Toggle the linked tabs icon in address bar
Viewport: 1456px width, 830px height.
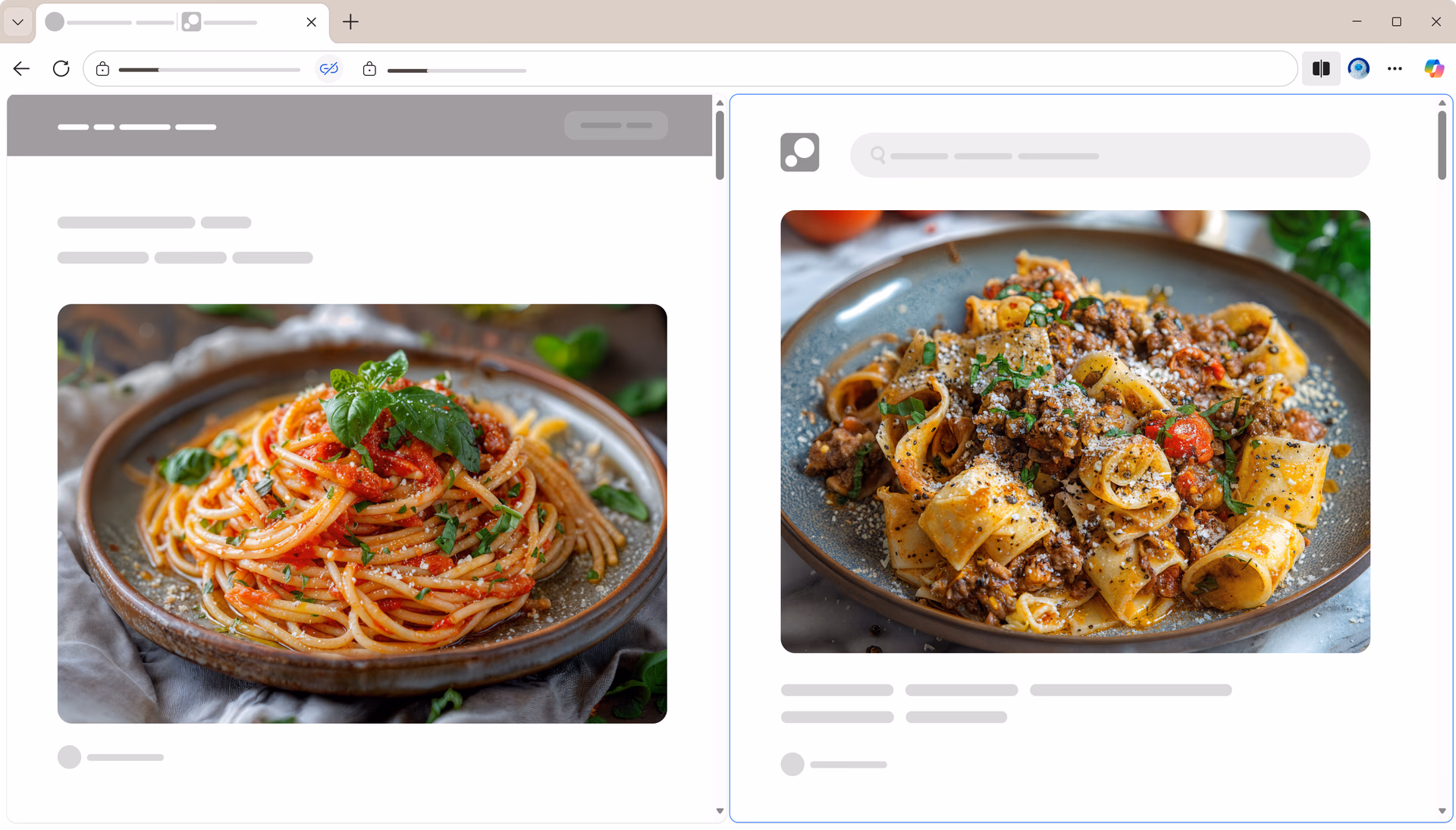[x=328, y=69]
